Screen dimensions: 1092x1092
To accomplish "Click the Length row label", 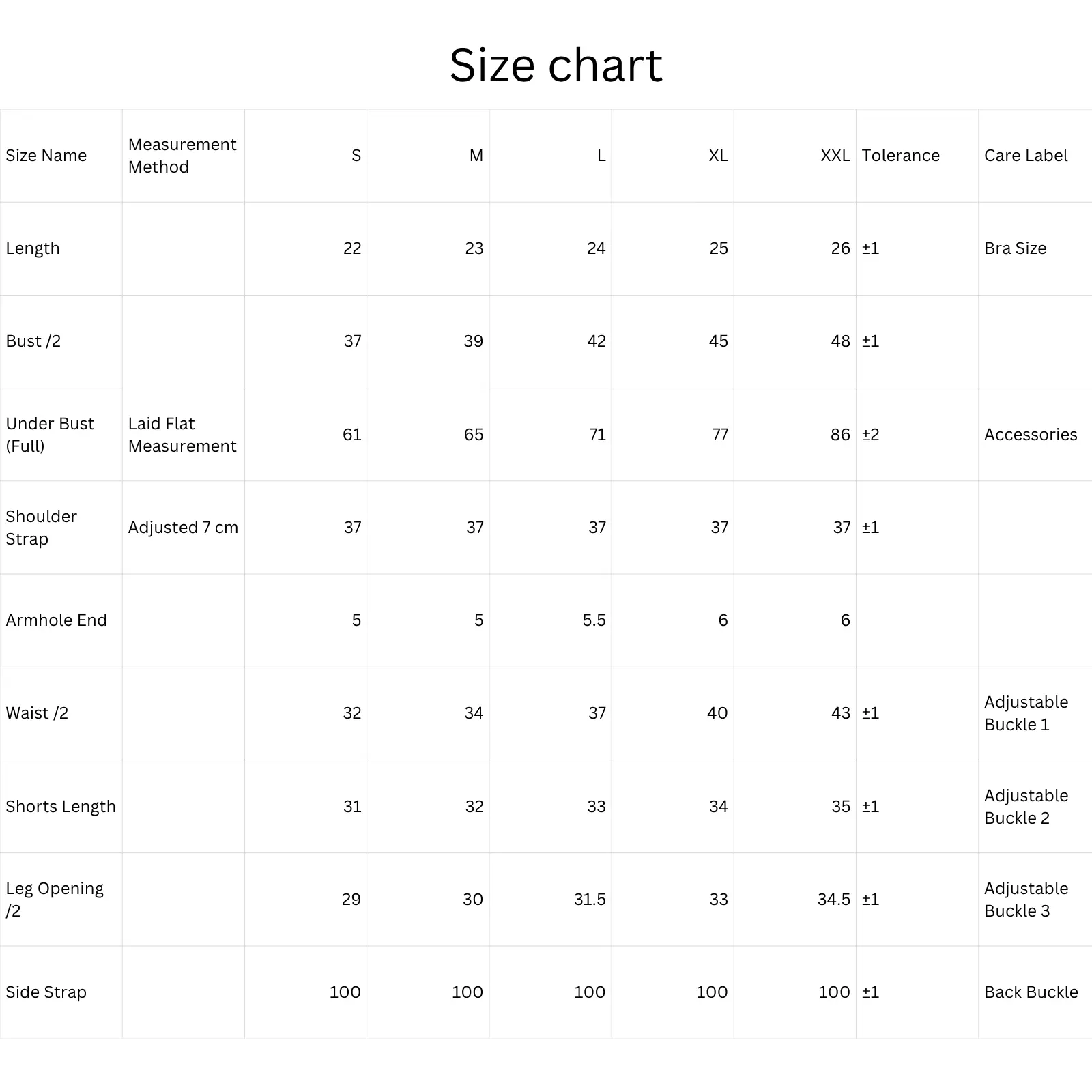I will pos(33,248).
